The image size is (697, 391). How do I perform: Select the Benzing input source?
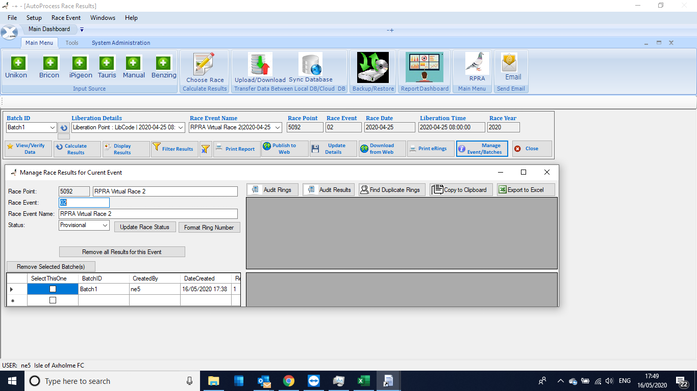164,68
